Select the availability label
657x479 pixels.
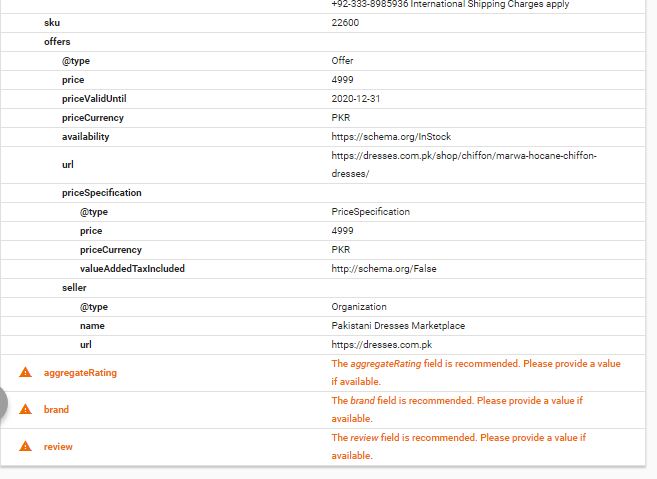[x=85, y=137]
